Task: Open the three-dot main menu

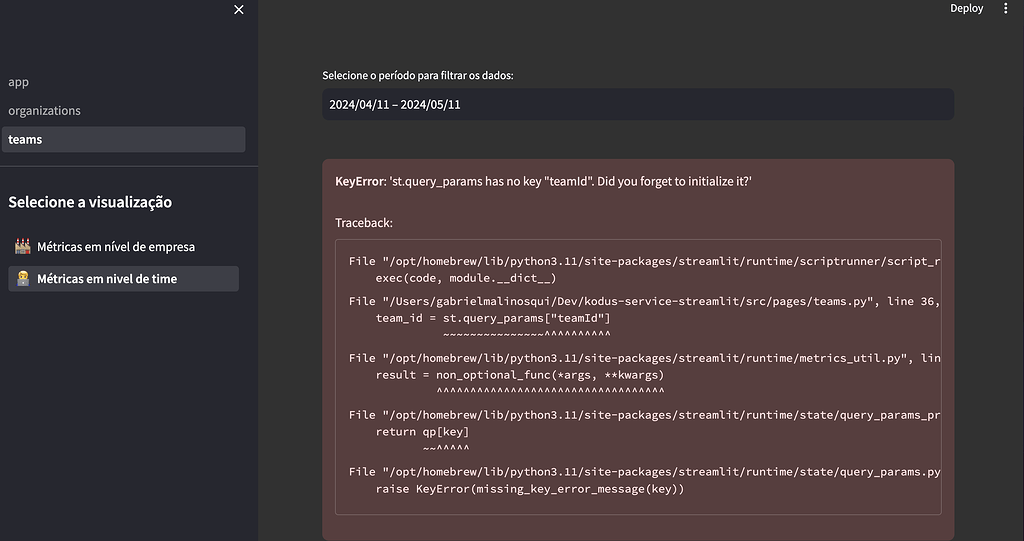Action: tap(1006, 9)
